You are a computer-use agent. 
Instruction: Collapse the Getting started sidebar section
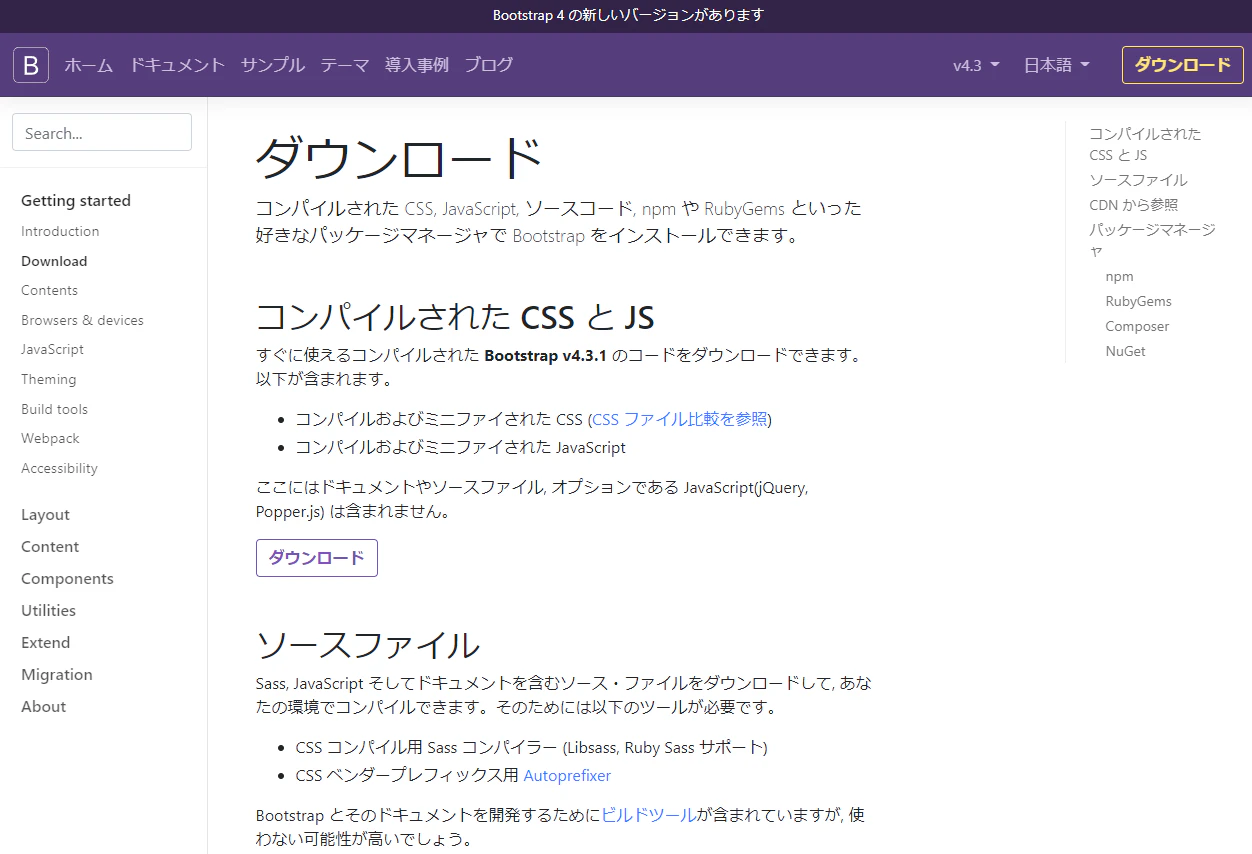[x=76, y=200]
